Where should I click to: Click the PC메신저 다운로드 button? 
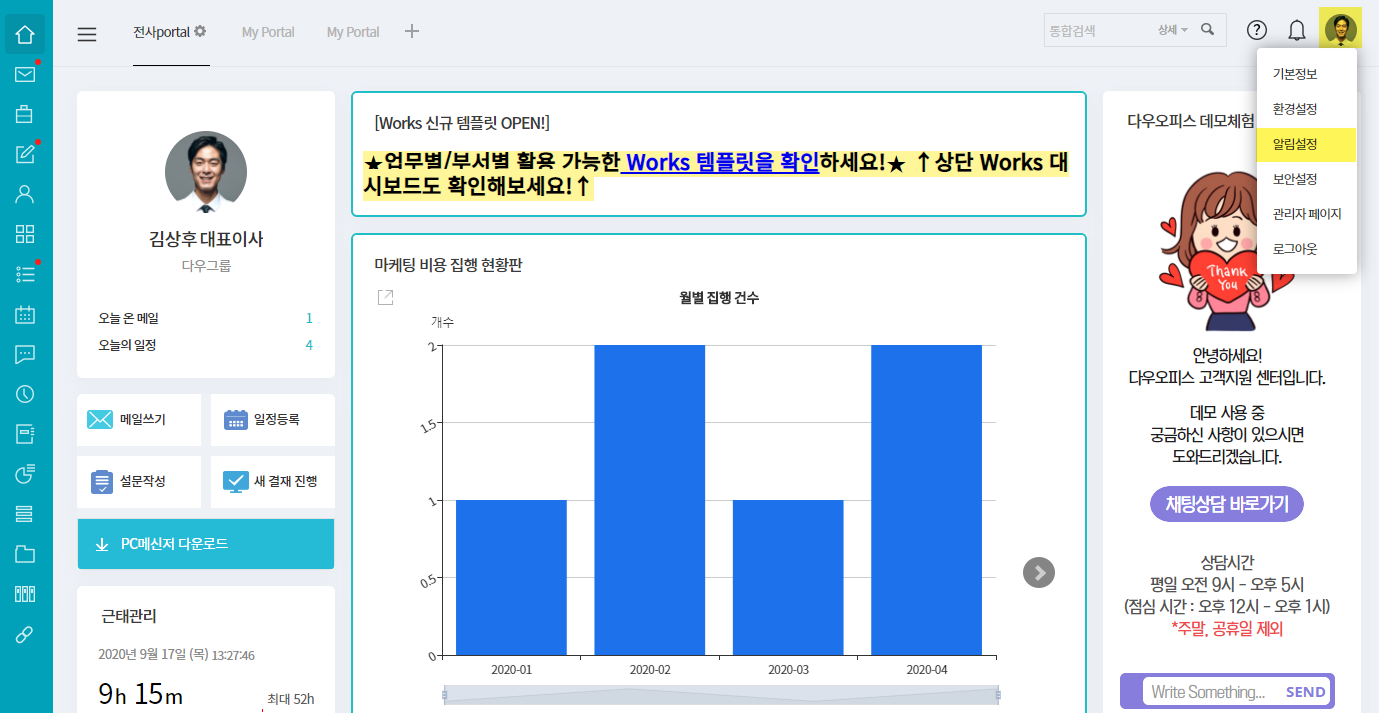coord(206,544)
